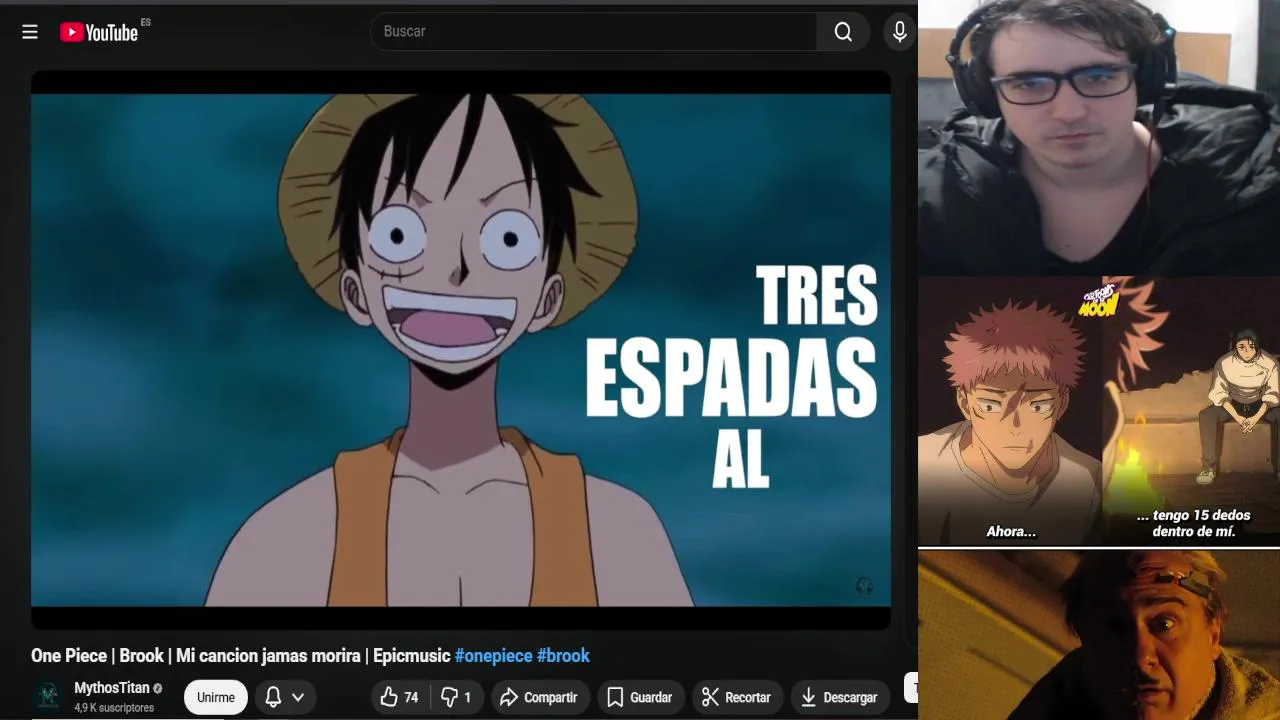
Task: Click the watermark icon in video corner
Action: tap(865, 587)
